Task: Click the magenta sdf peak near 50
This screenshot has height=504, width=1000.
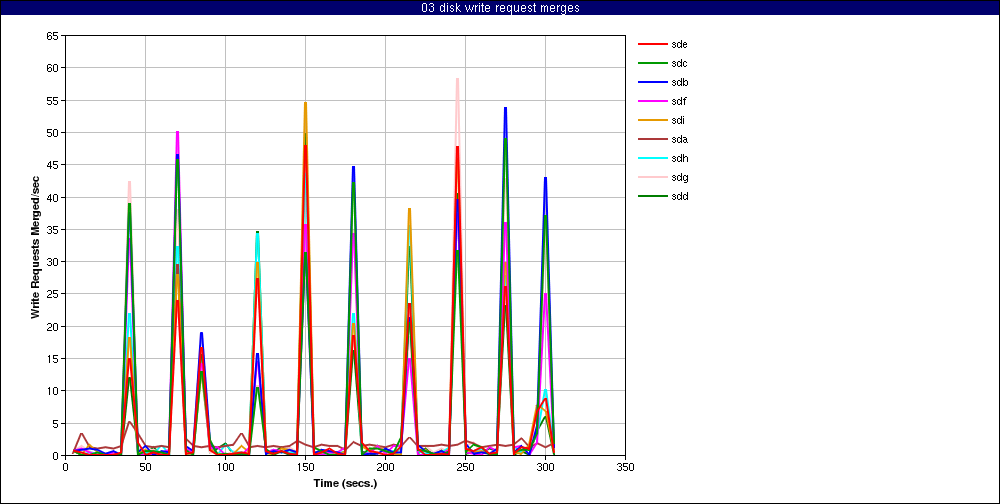Action: coord(177,133)
